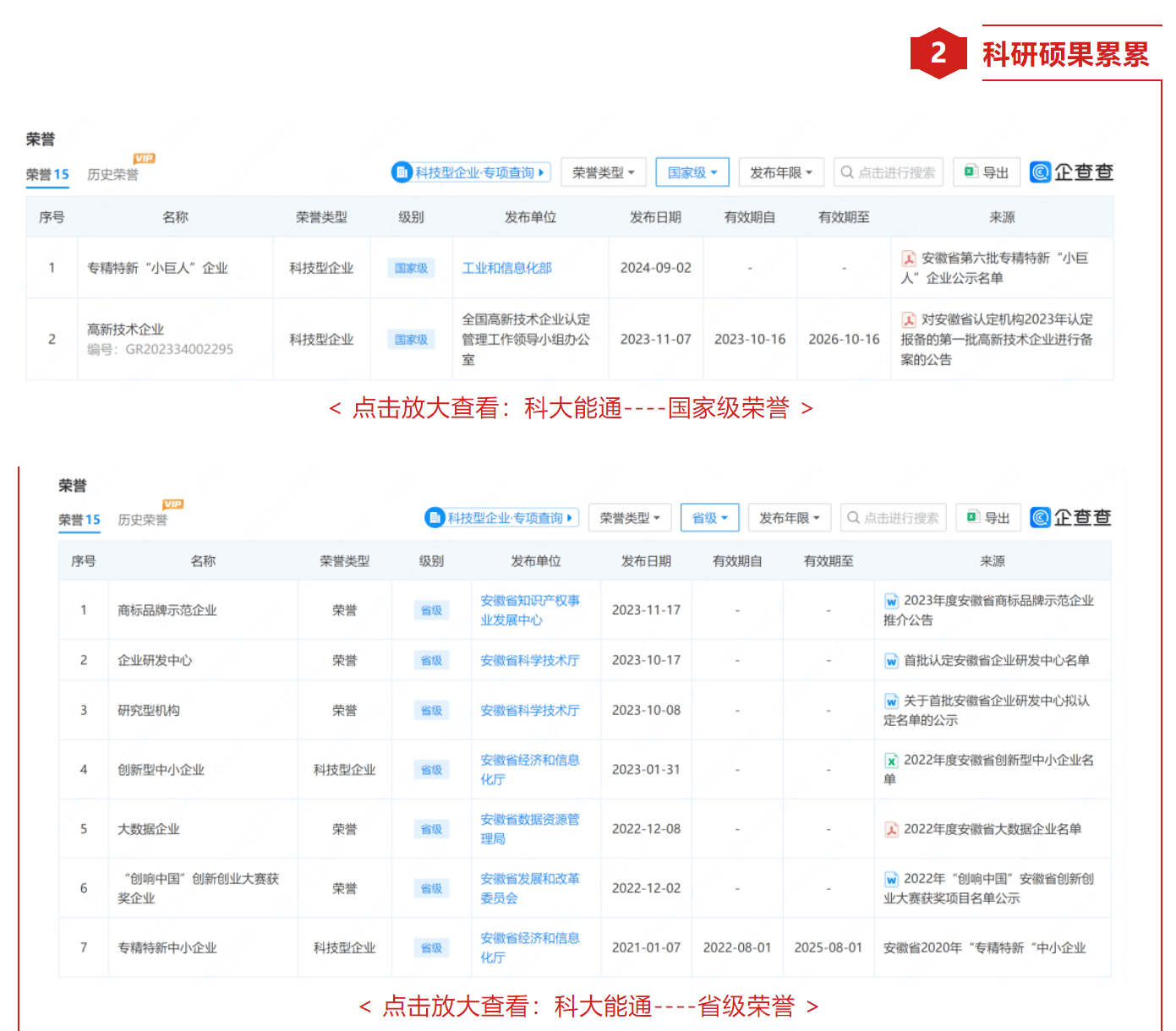This screenshot has height=1031, width=1176.
Task: Click the red hexagon number 2 badge
Action: tap(938, 53)
